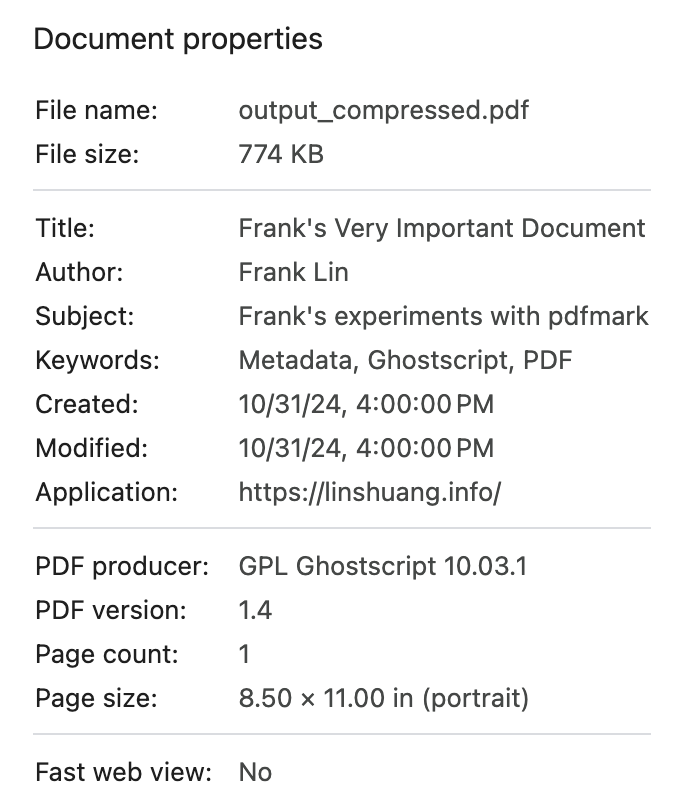
Task: Click the keywords Metadata, Ghostscript, PDF
Action: tap(405, 360)
